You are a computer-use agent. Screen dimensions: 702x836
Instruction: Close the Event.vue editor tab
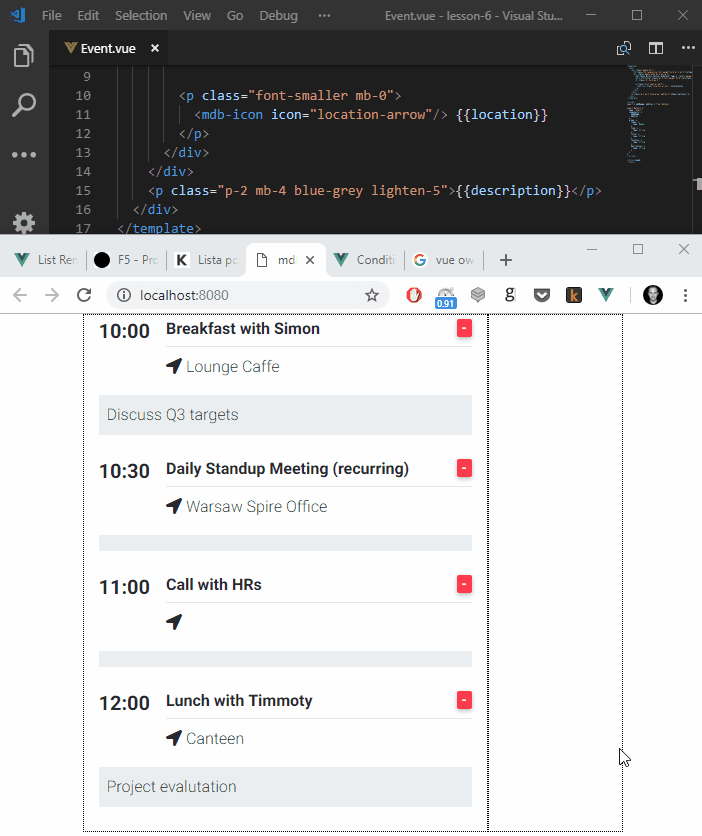155,48
